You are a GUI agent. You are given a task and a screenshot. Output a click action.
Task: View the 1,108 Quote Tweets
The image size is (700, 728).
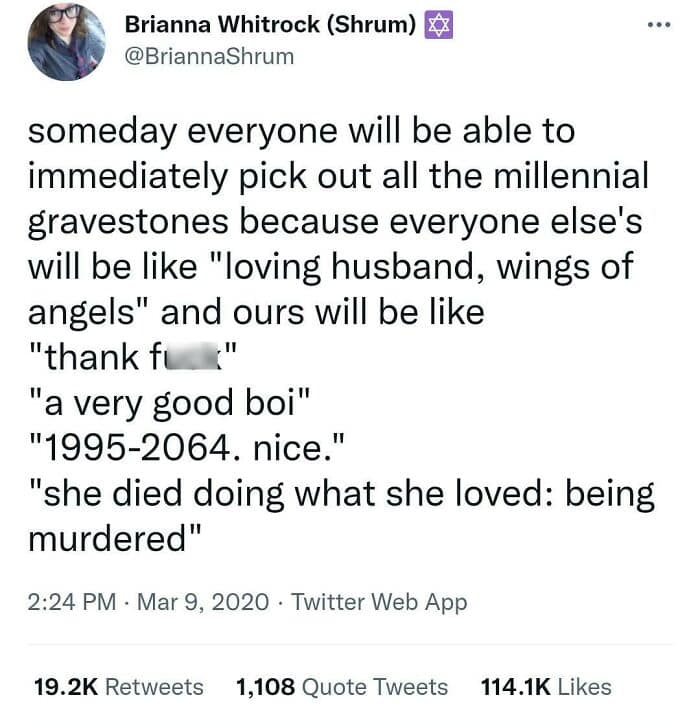point(341,687)
